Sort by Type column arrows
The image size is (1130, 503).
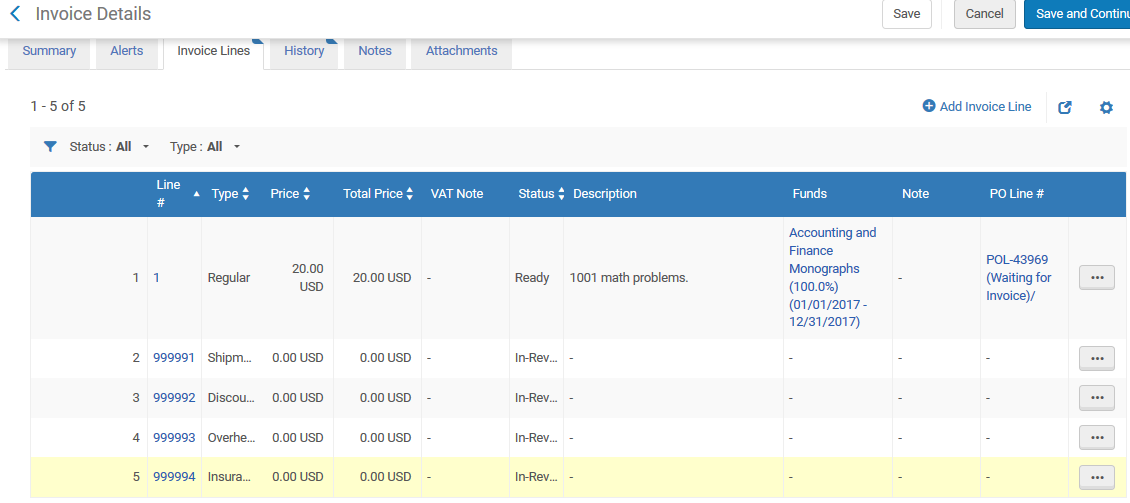pyautogui.click(x=246, y=194)
